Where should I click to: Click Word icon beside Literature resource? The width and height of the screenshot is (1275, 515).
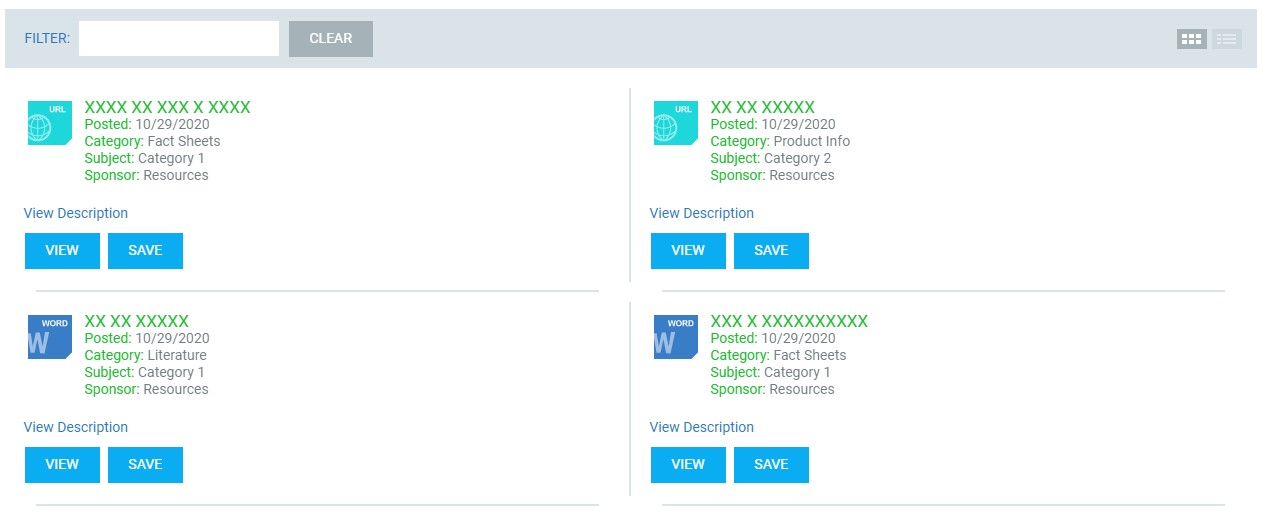pyautogui.click(x=50, y=337)
